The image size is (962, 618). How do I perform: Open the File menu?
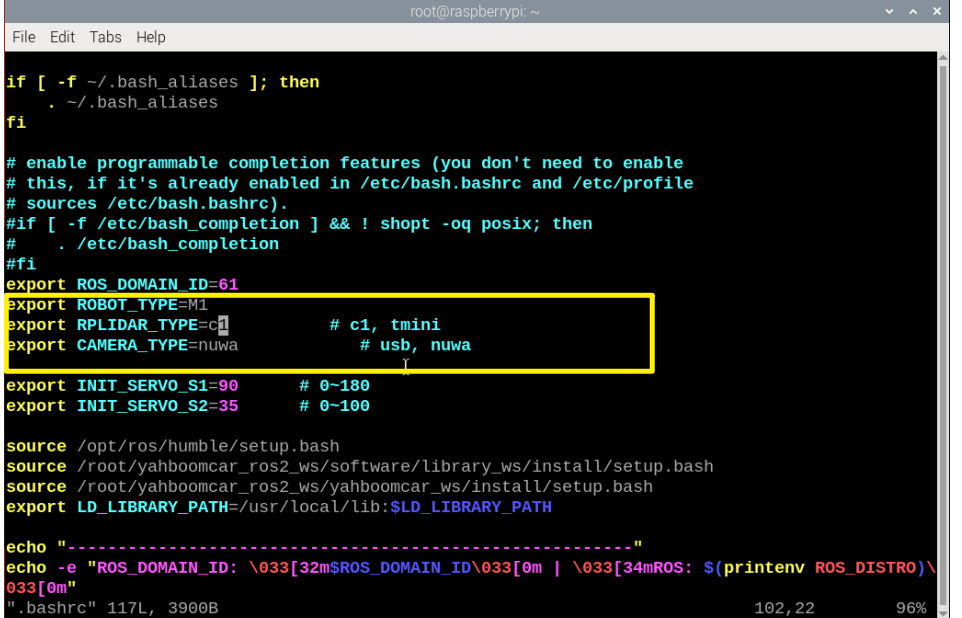pos(24,37)
